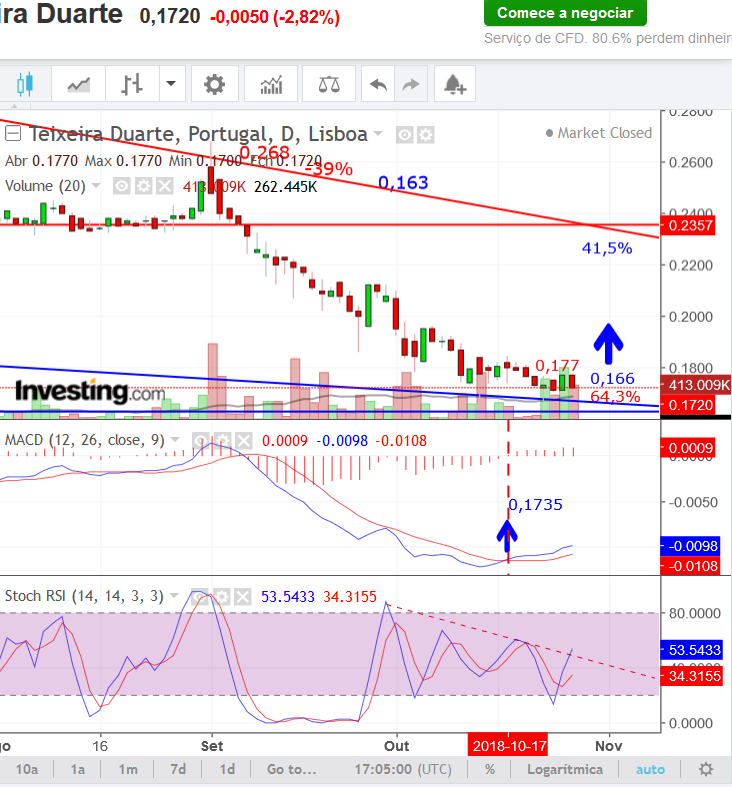Undo last chart action
732x787 pixels.
[x=378, y=84]
